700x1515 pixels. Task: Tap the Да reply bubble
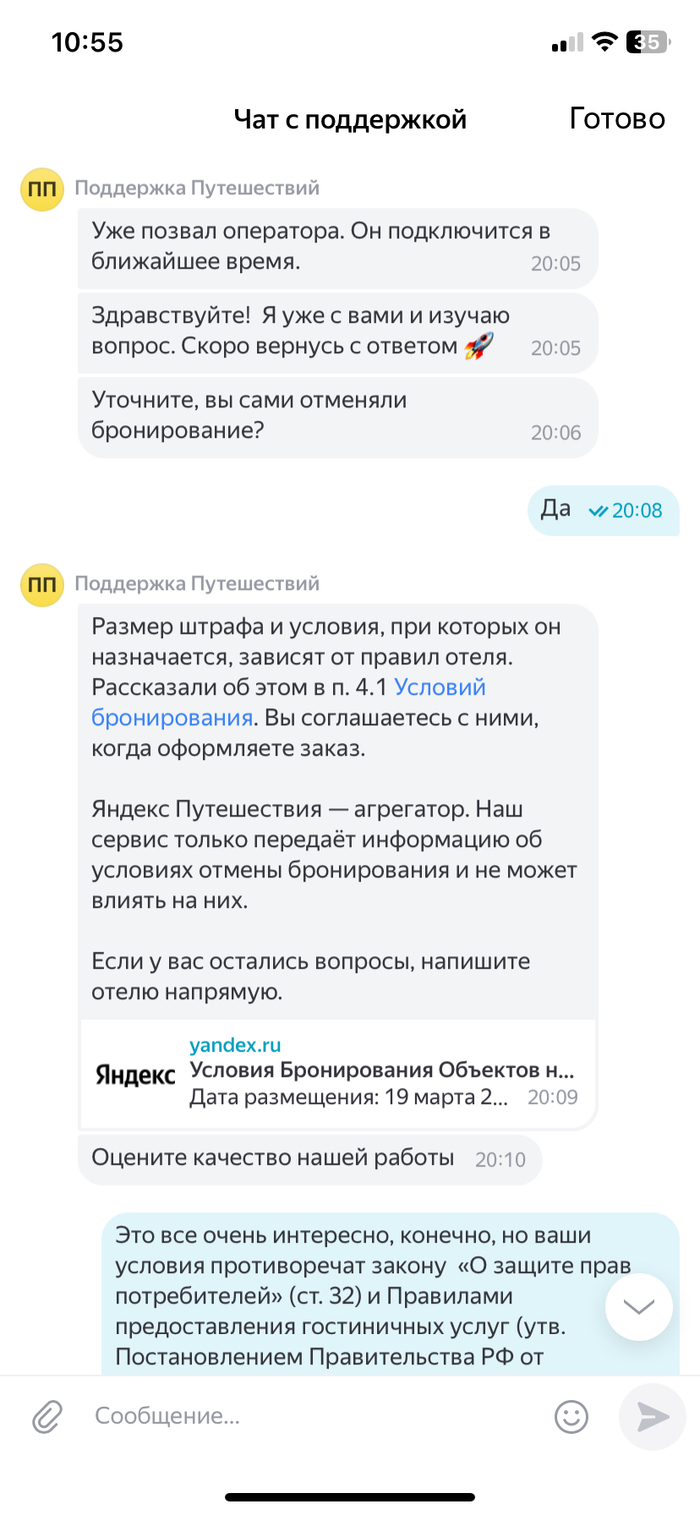(x=603, y=510)
